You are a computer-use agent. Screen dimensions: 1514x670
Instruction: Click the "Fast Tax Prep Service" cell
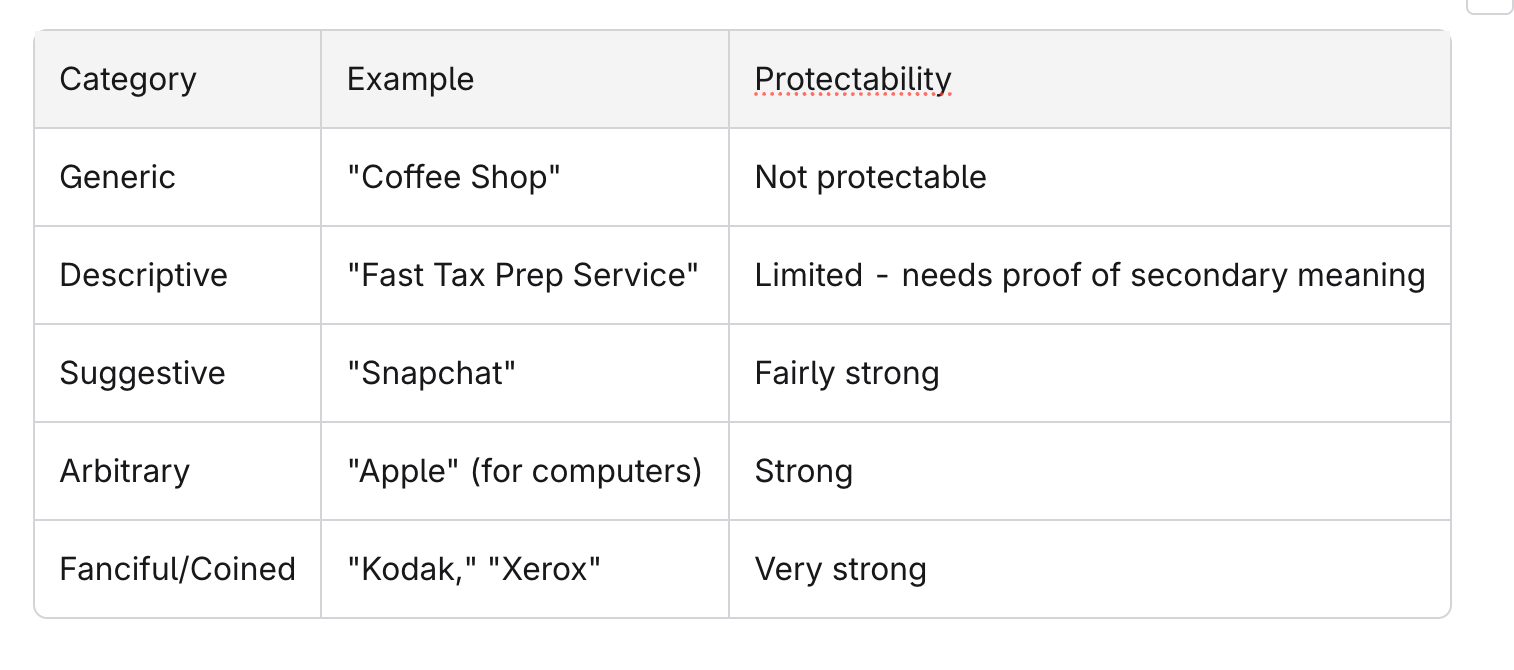[x=525, y=275]
